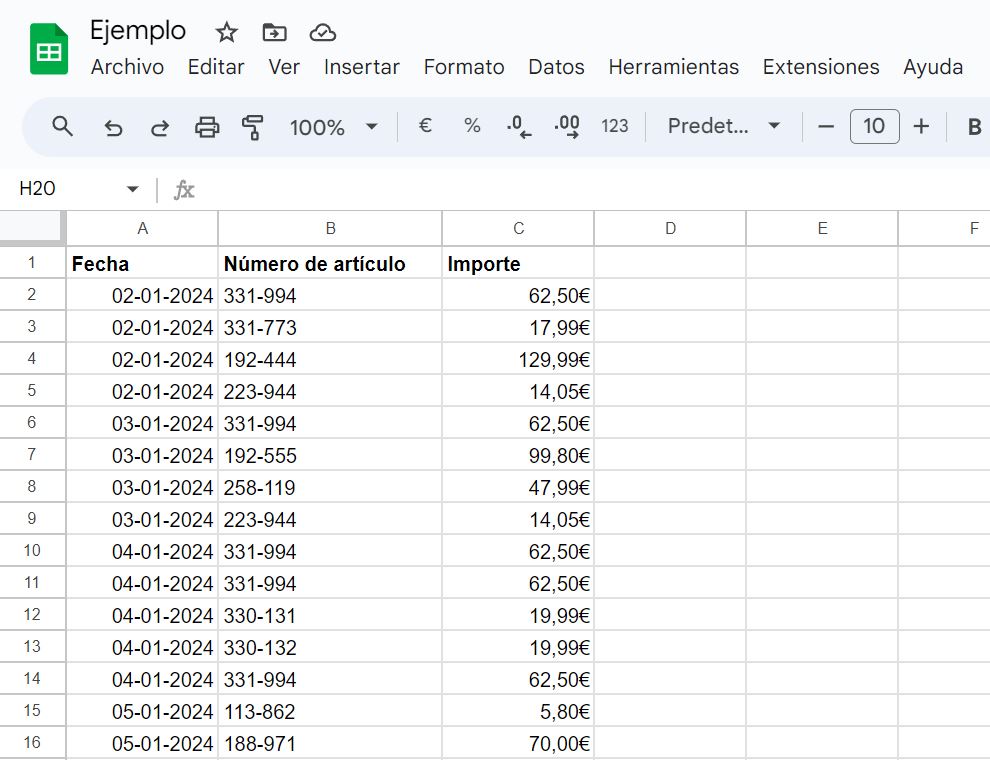990x760 pixels.
Task: Open the Editar menu
Action: tap(216, 67)
